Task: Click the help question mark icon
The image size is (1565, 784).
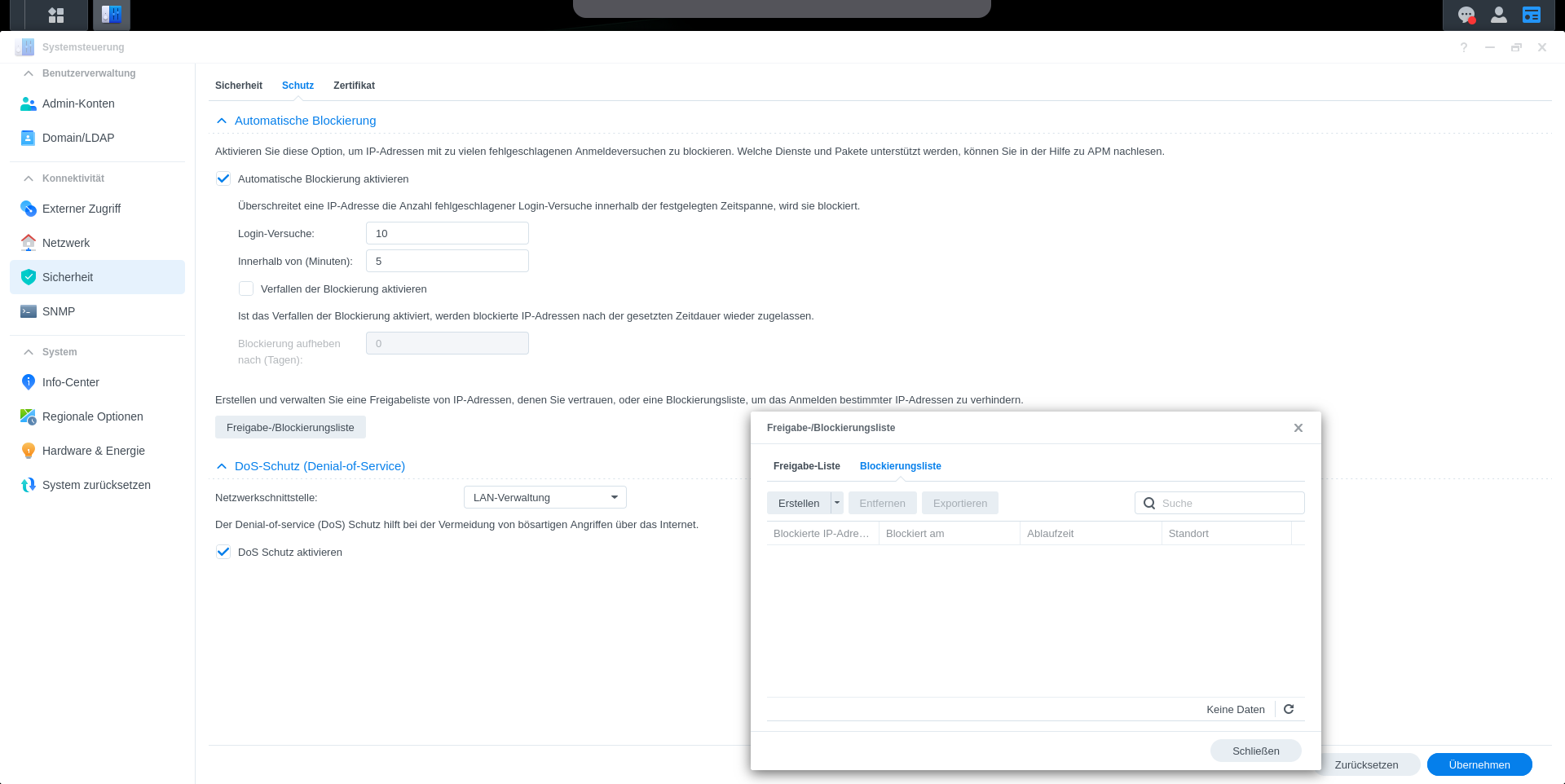Action: tap(1464, 47)
